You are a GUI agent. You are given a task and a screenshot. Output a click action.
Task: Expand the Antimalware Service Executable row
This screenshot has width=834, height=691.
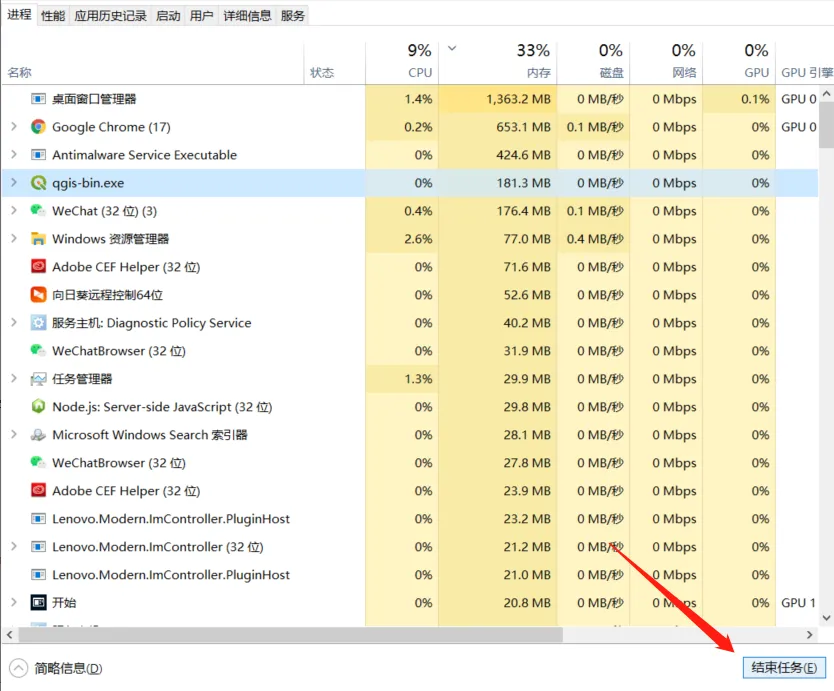pos(14,155)
